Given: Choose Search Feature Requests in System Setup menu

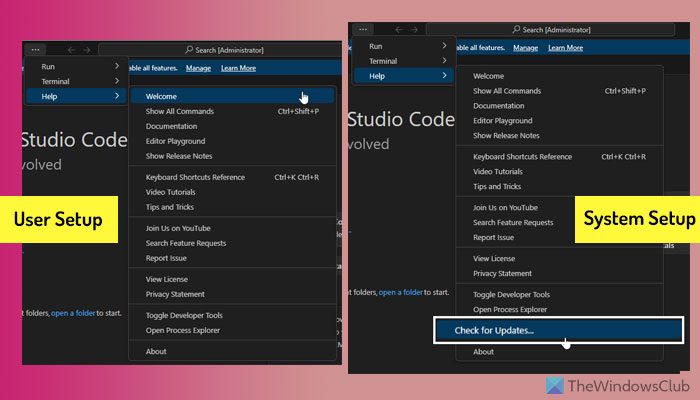Looking at the screenshot, I should [517, 222].
